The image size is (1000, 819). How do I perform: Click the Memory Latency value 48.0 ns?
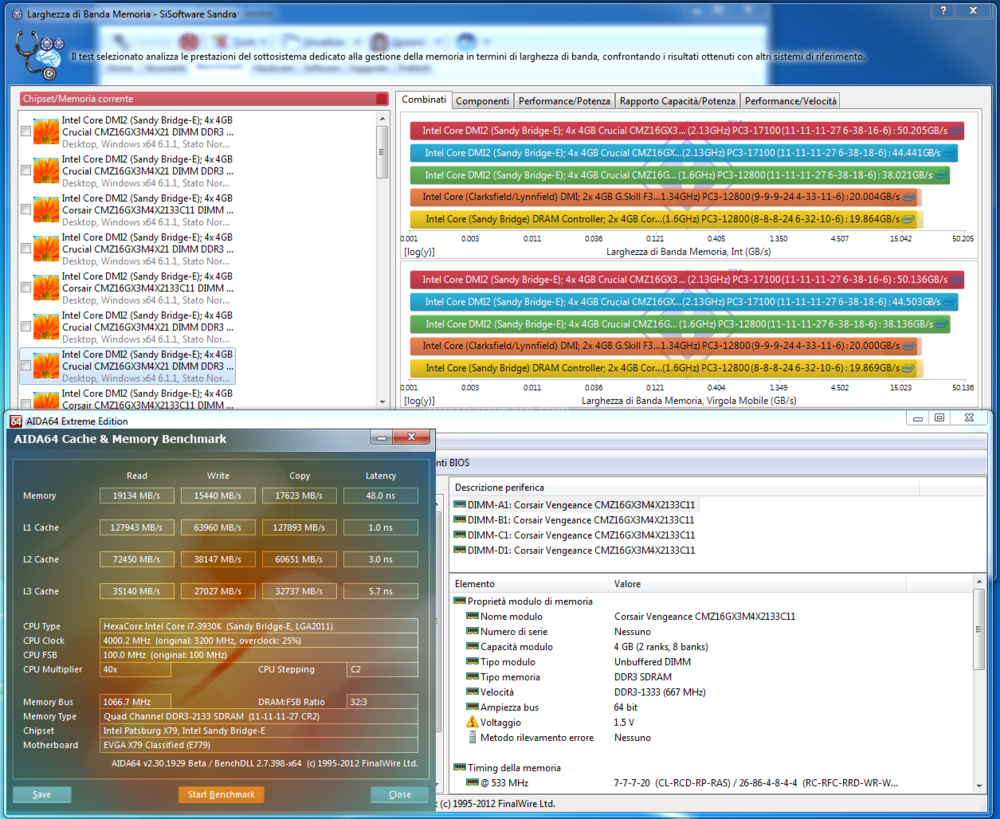tap(381, 496)
